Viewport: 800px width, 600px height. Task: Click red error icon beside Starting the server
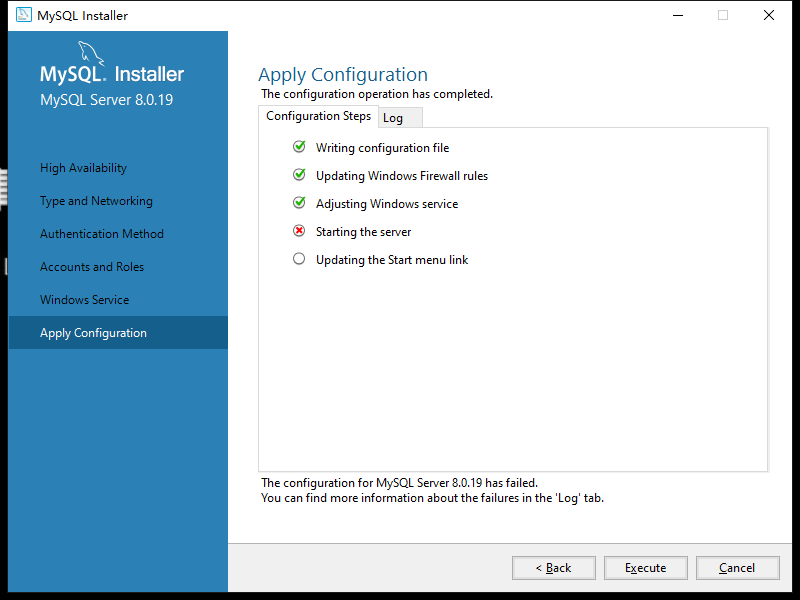pyautogui.click(x=299, y=231)
